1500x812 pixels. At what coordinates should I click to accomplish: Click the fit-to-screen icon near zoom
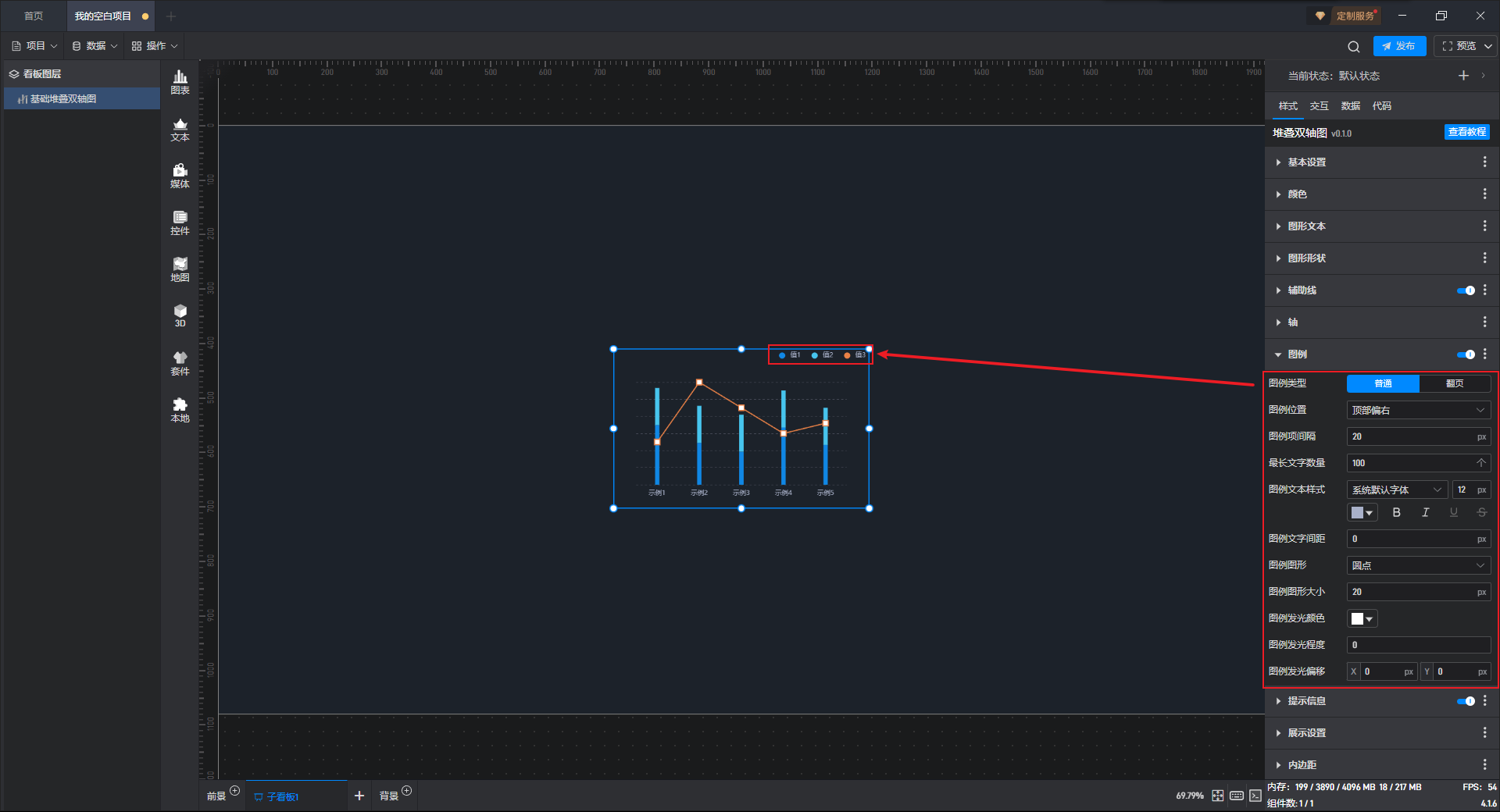[1218, 796]
